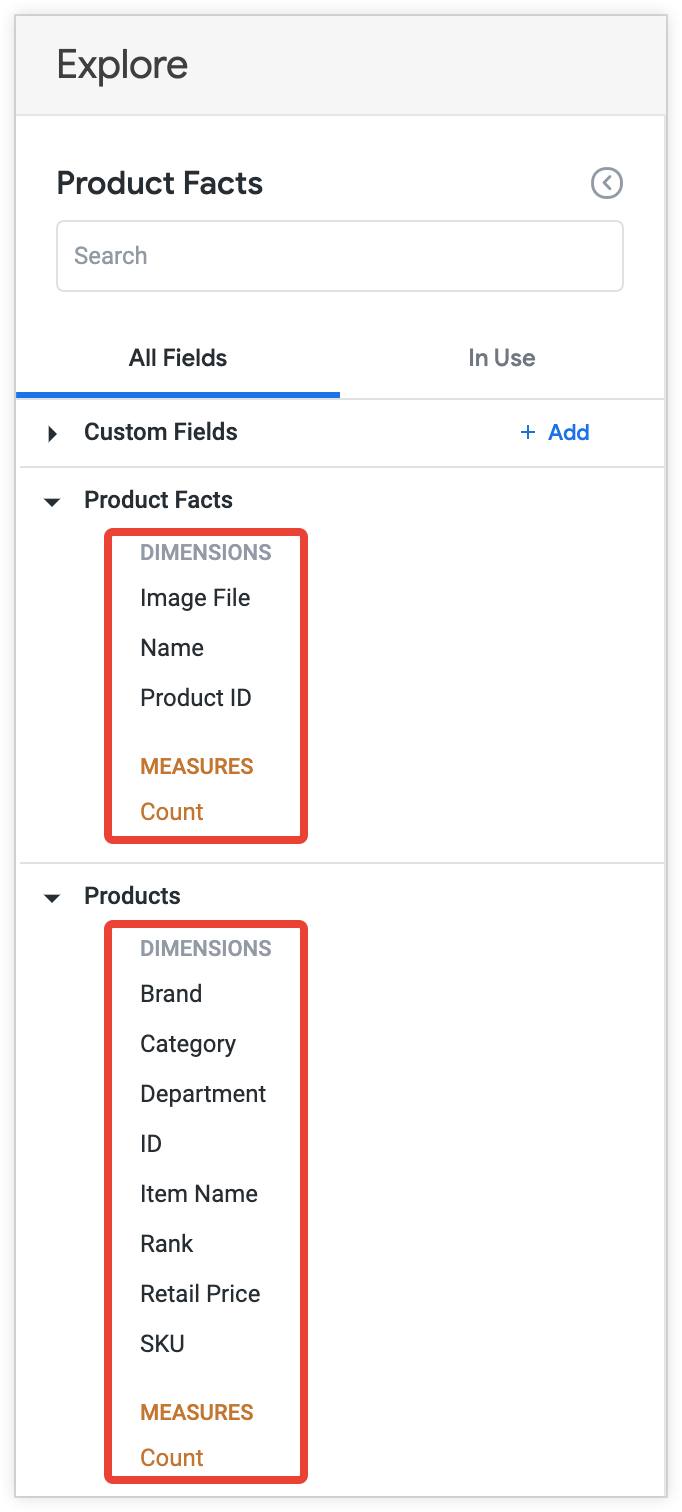
Task: Select the Rank dimension
Action: [x=166, y=1243]
